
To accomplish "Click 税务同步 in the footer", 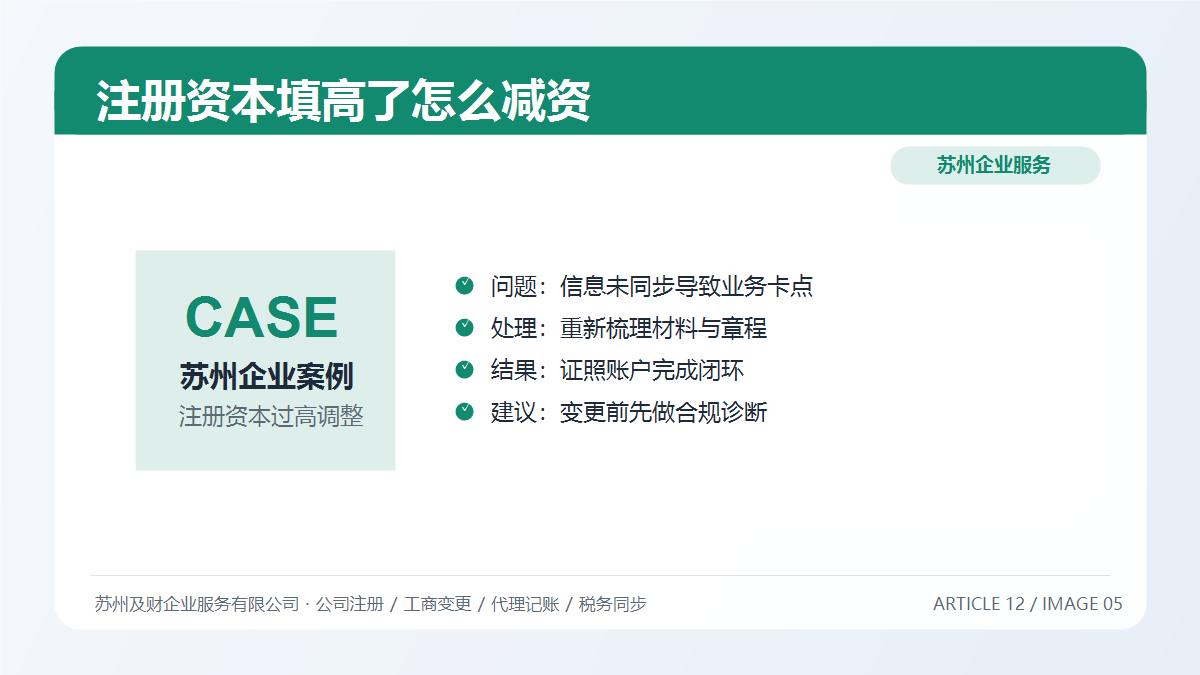I will [x=612, y=604].
